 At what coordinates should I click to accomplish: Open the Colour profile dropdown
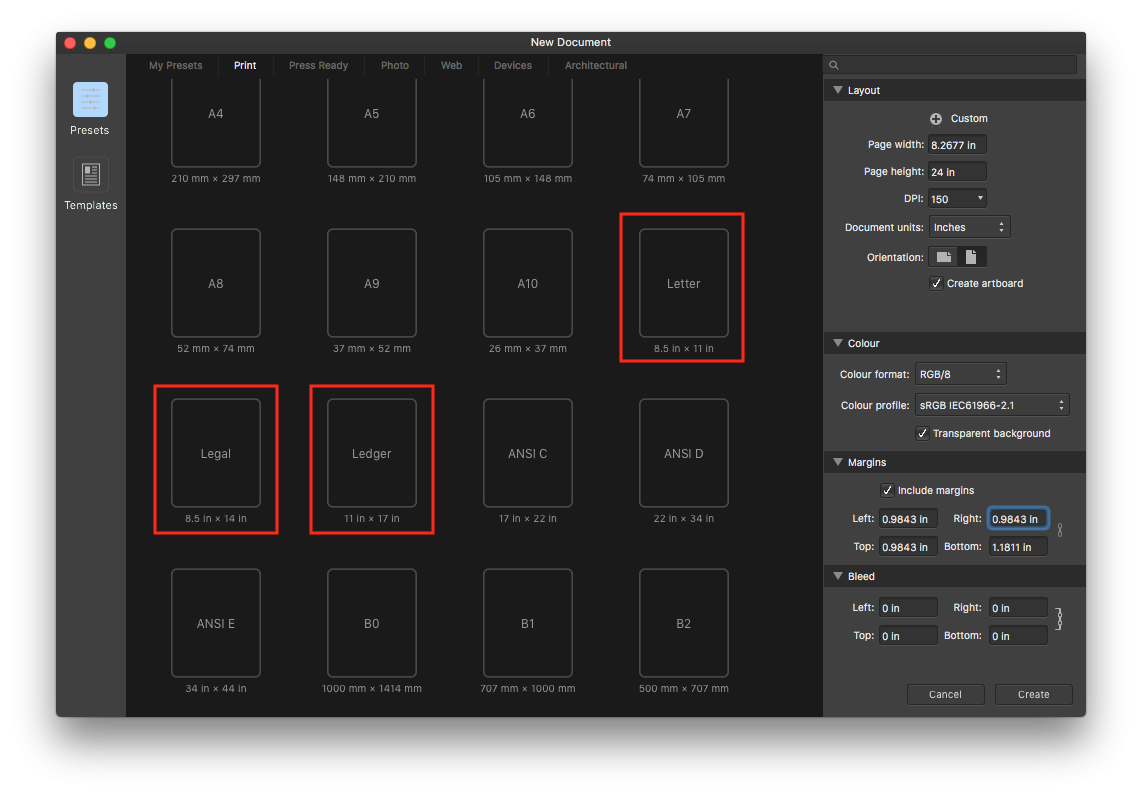click(x=992, y=405)
